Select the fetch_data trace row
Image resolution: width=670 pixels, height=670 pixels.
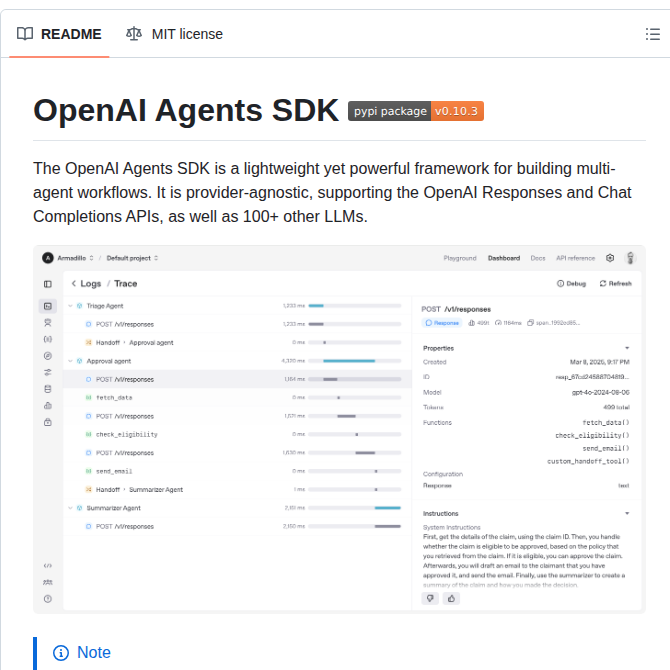click(x=237, y=398)
